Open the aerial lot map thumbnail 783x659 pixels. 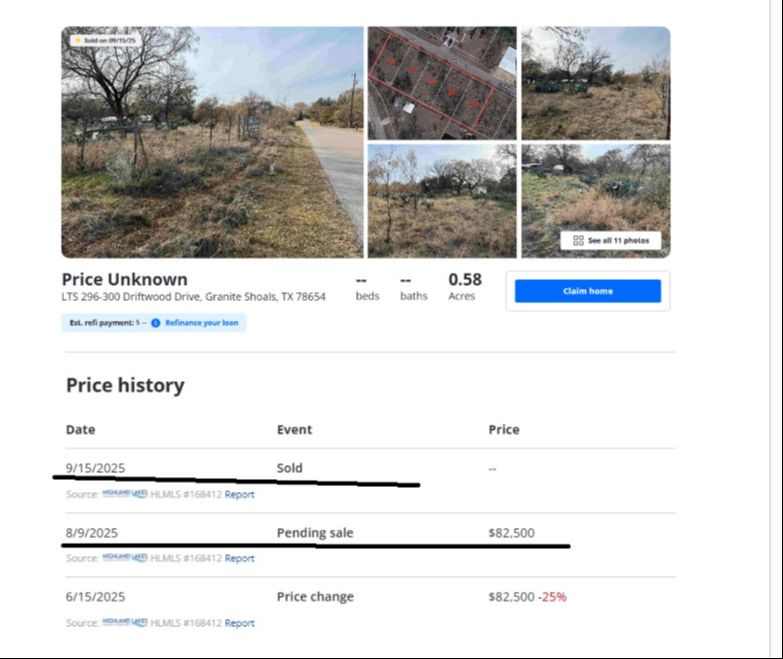(442, 83)
